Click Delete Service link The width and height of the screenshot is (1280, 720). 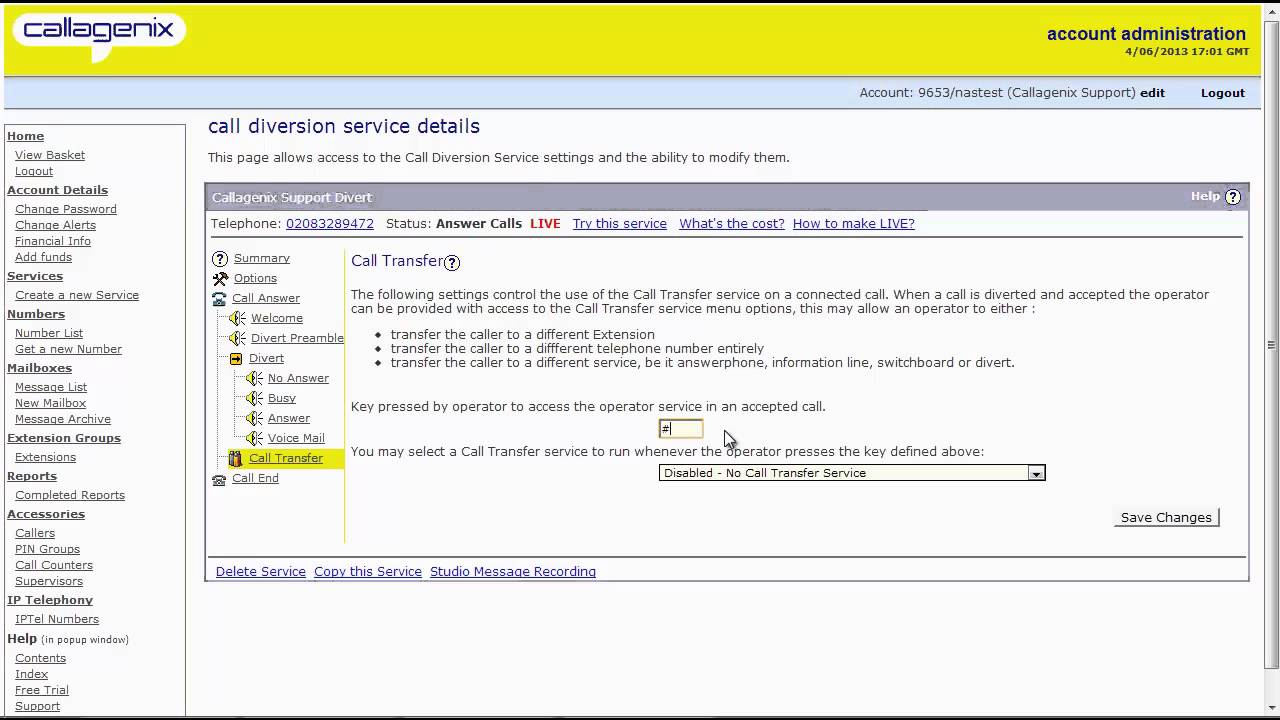261,572
